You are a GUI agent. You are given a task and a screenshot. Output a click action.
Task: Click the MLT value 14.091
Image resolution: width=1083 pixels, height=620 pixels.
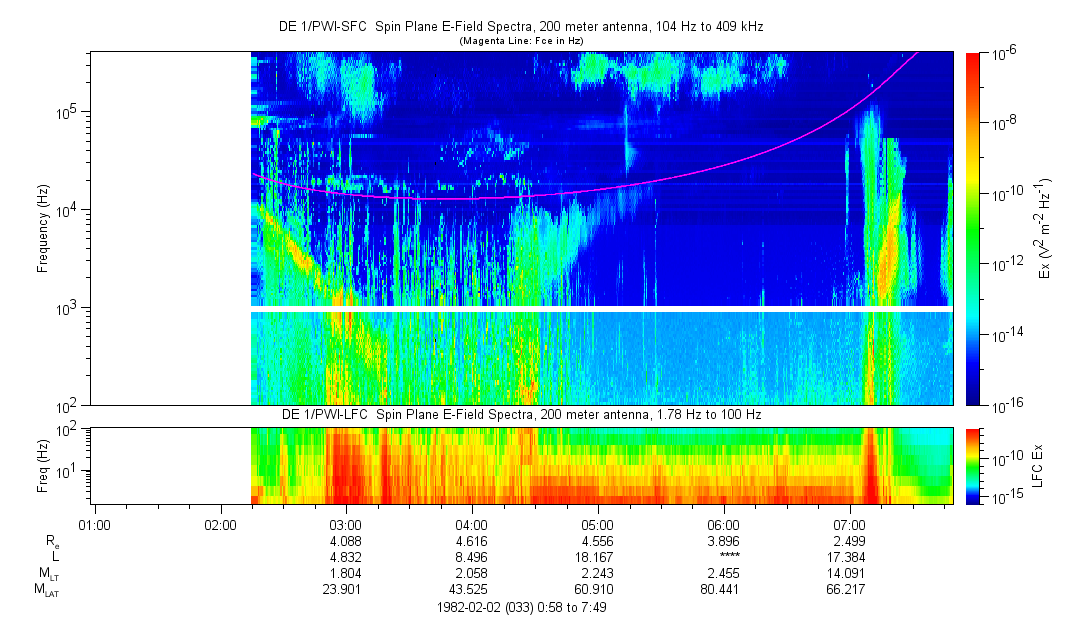coord(849,574)
